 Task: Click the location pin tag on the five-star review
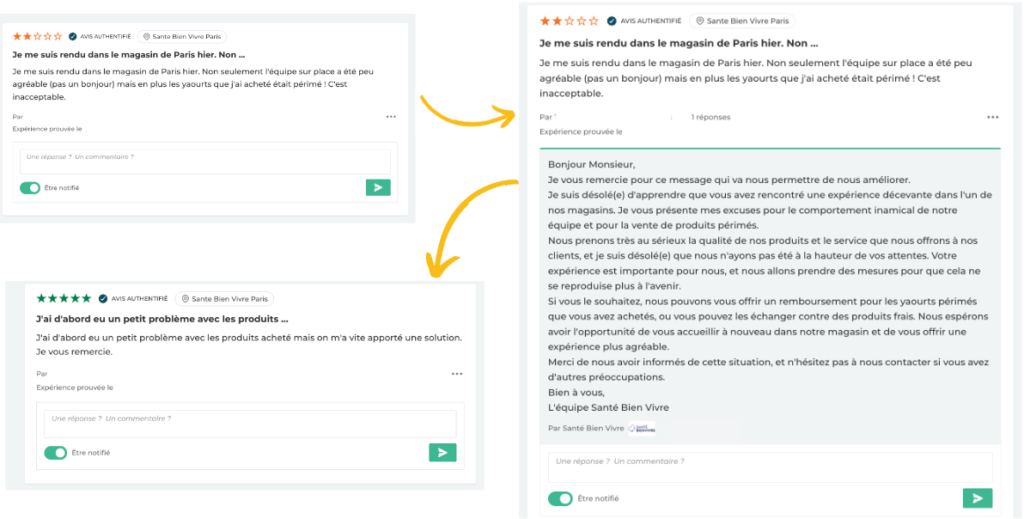coord(224,298)
